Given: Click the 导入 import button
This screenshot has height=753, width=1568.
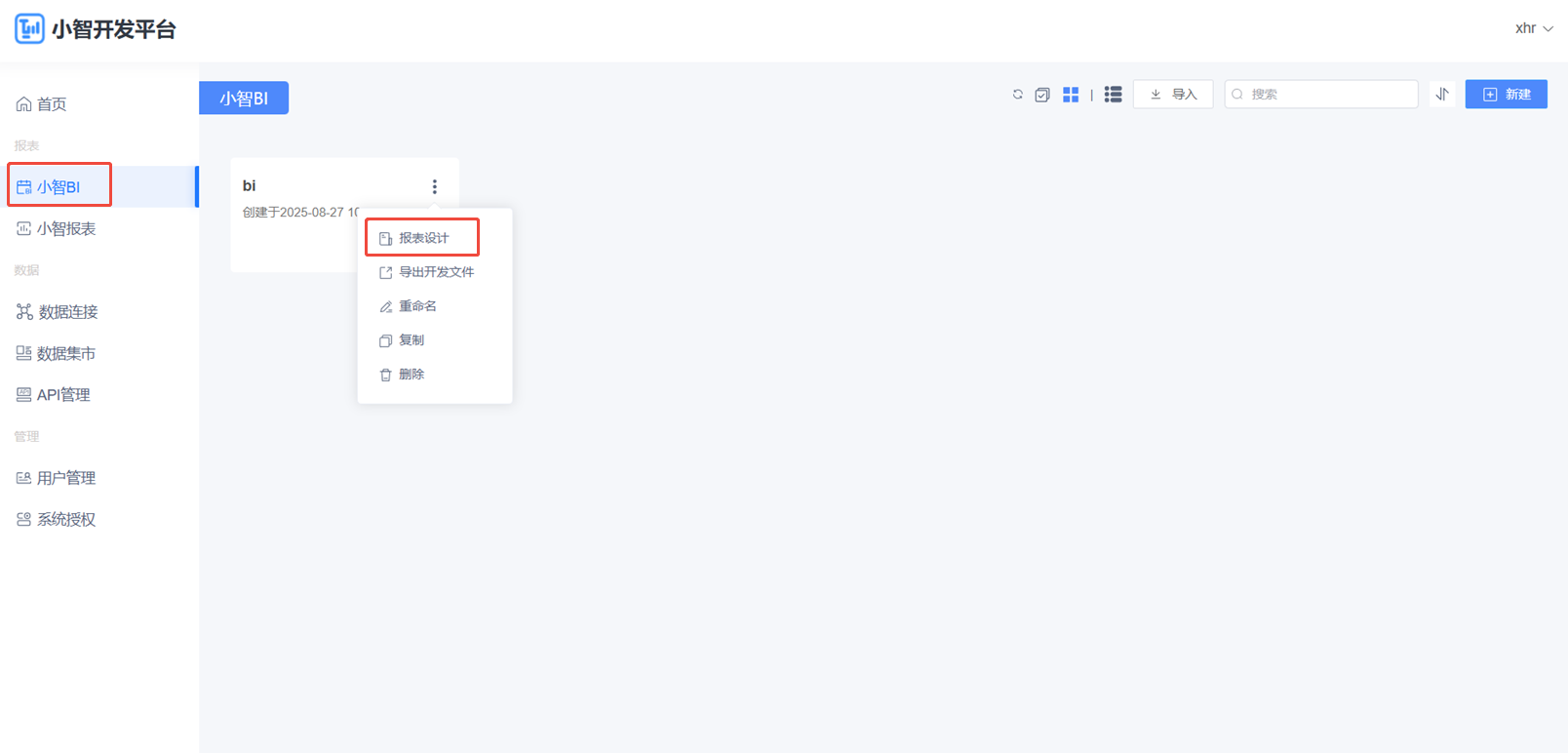Looking at the screenshot, I should point(1173,95).
